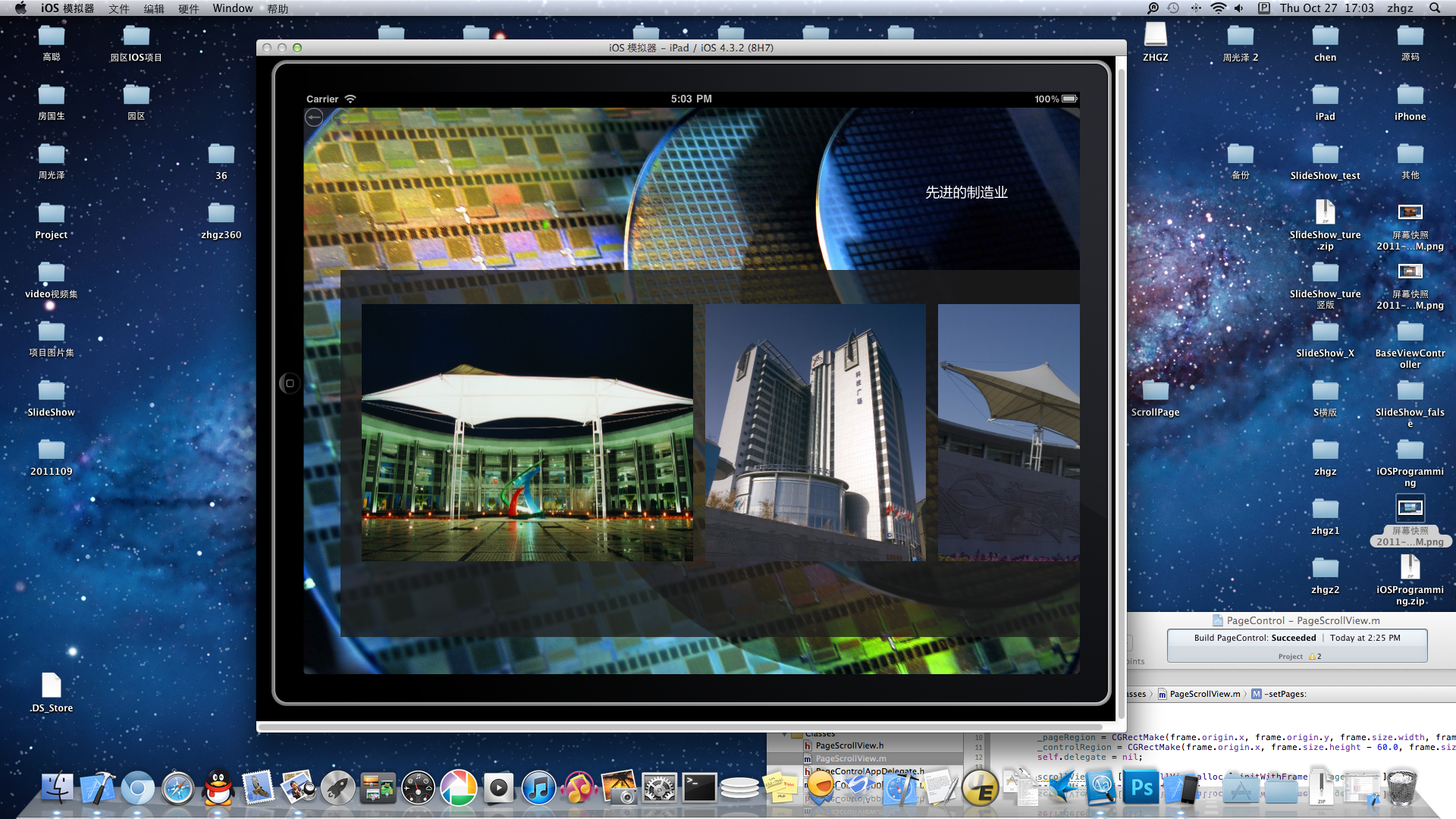Viewport: 1456px width, 819px height.
Task: Launch QQ penguin app in dock
Action: [218, 788]
